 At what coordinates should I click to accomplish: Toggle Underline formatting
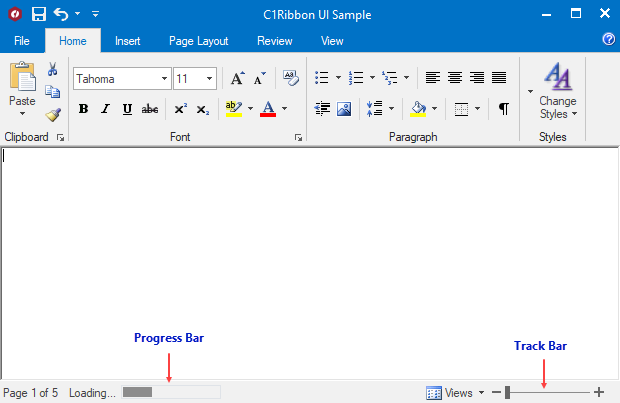(127, 109)
